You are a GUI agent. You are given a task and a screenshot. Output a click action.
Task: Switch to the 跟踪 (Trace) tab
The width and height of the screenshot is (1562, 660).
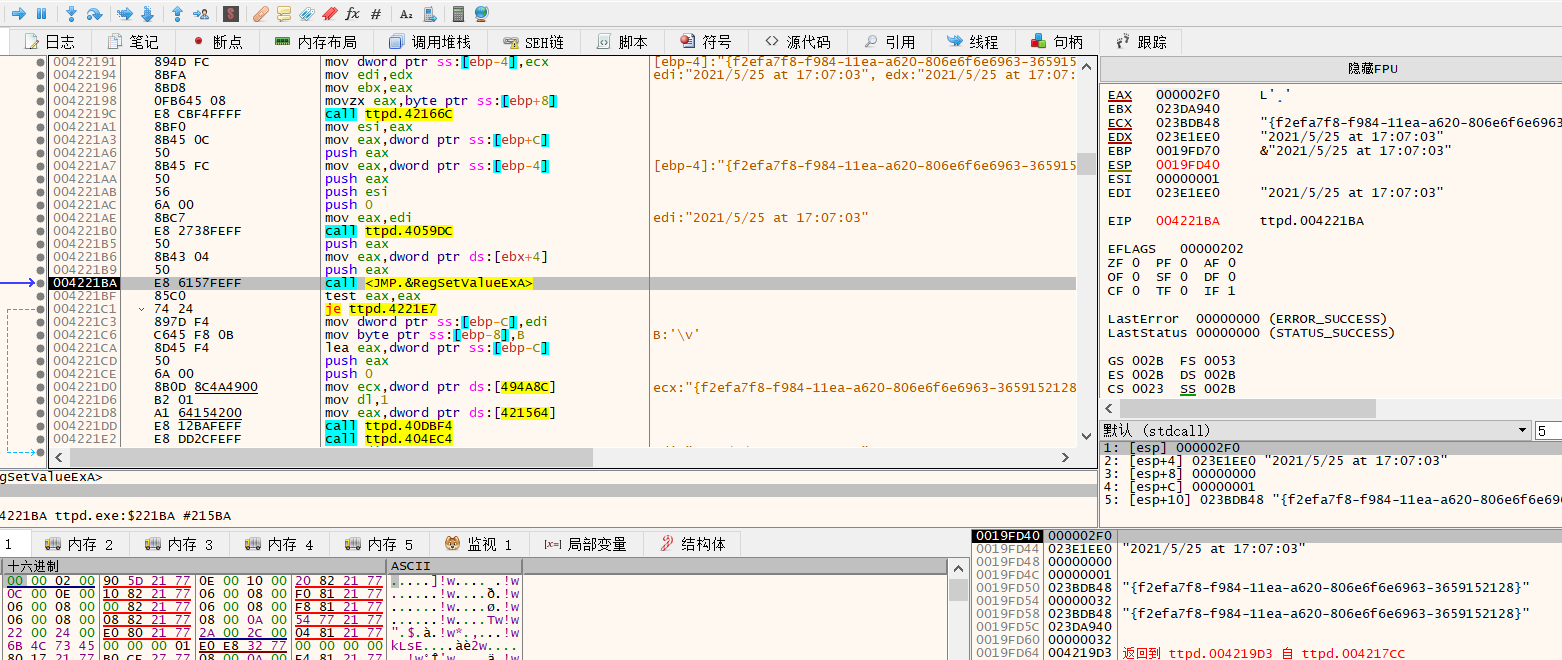tap(1140, 42)
